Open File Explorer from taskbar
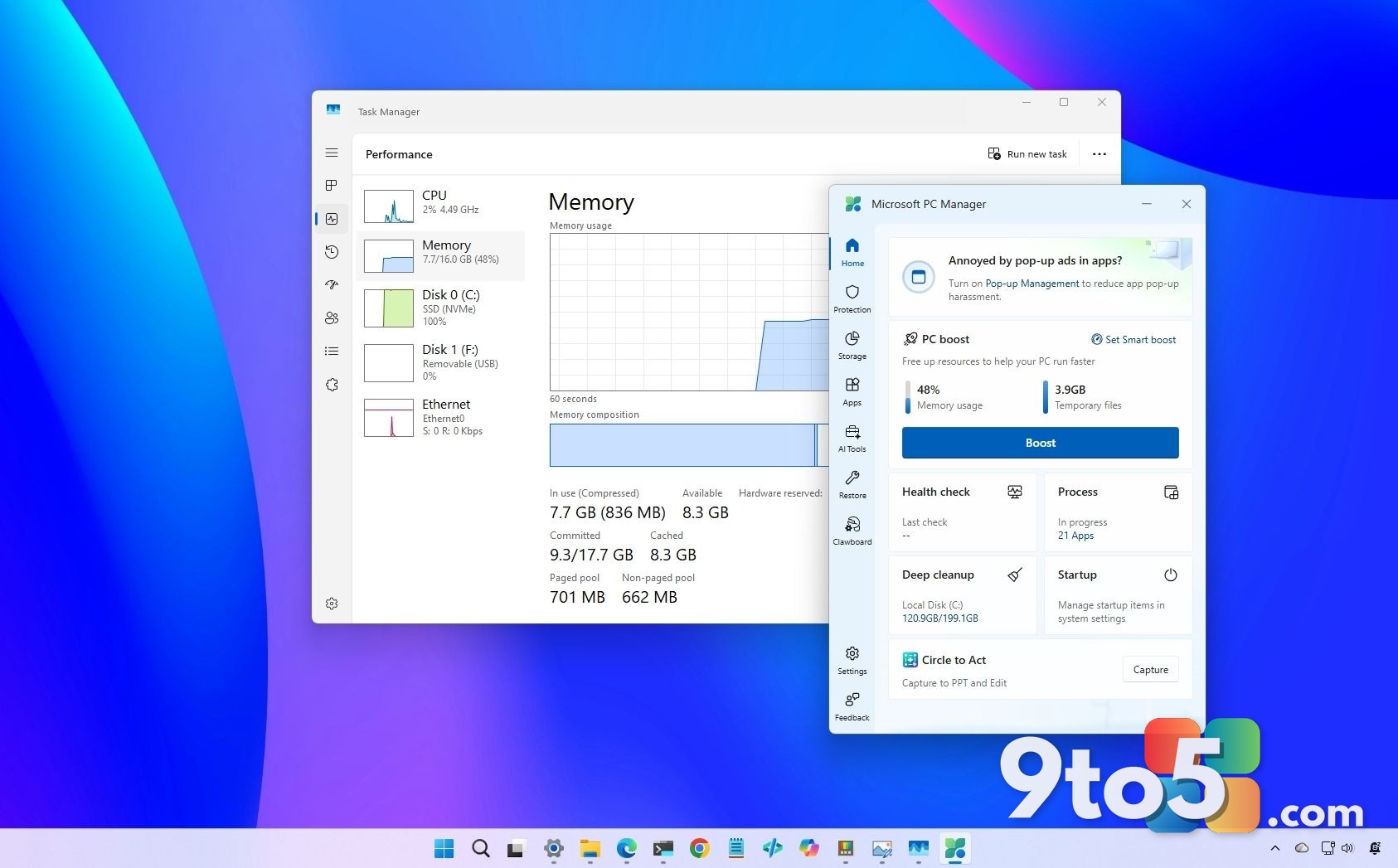Screen dimensions: 1398x868 [590, 848]
